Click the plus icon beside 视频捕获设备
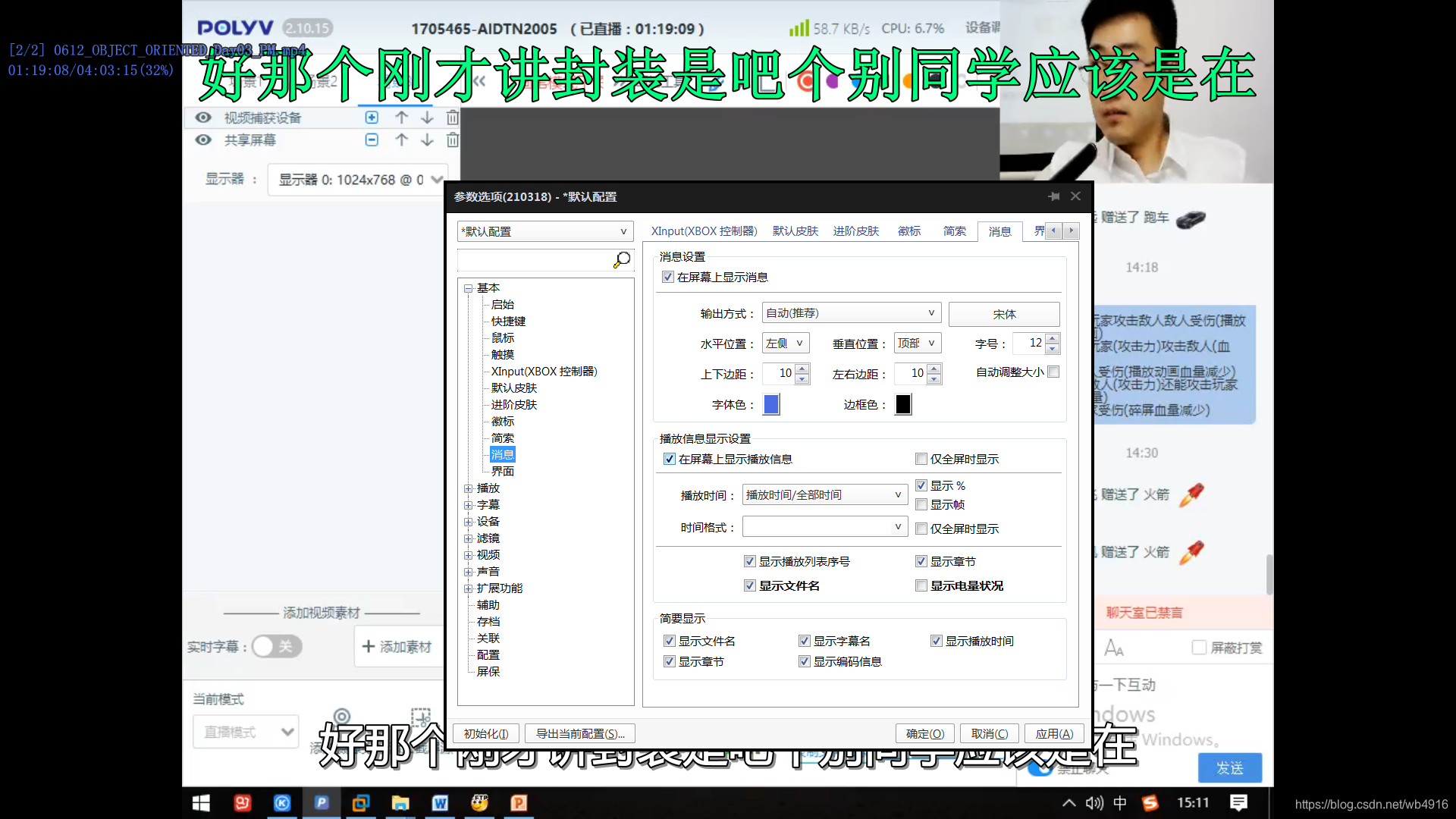1456x819 pixels. click(372, 118)
